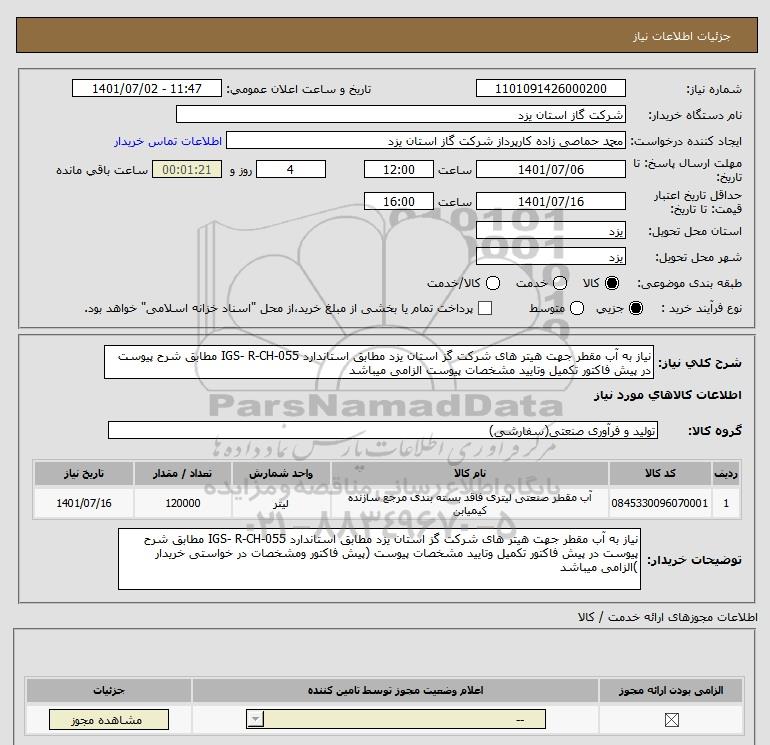770x745 pixels.
Task: Open the license status dropdown arrow
Action: pos(255,719)
